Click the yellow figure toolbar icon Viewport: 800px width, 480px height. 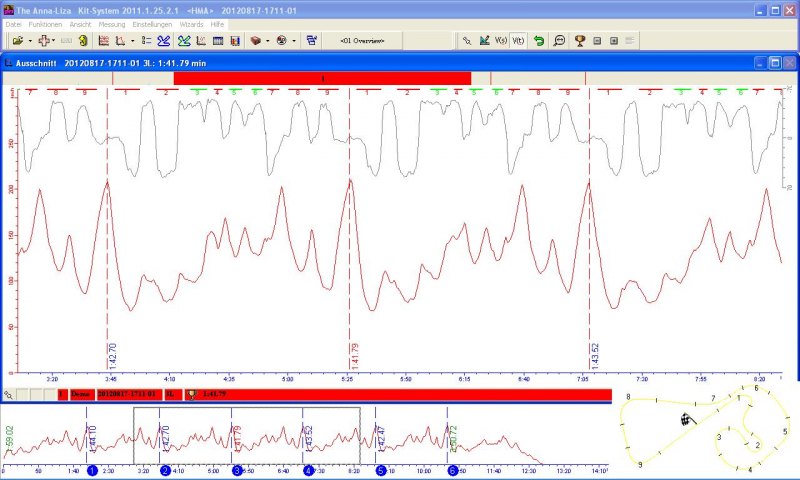point(83,41)
